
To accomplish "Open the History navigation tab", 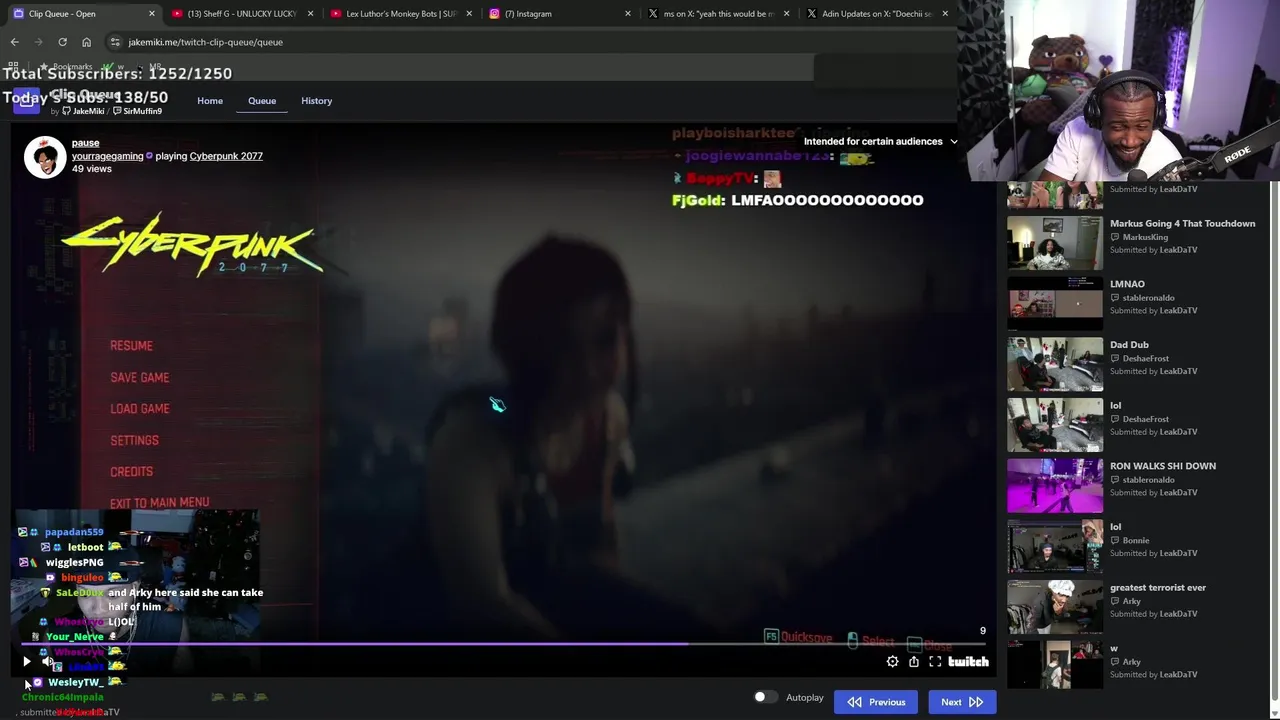I will pyautogui.click(x=317, y=101).
